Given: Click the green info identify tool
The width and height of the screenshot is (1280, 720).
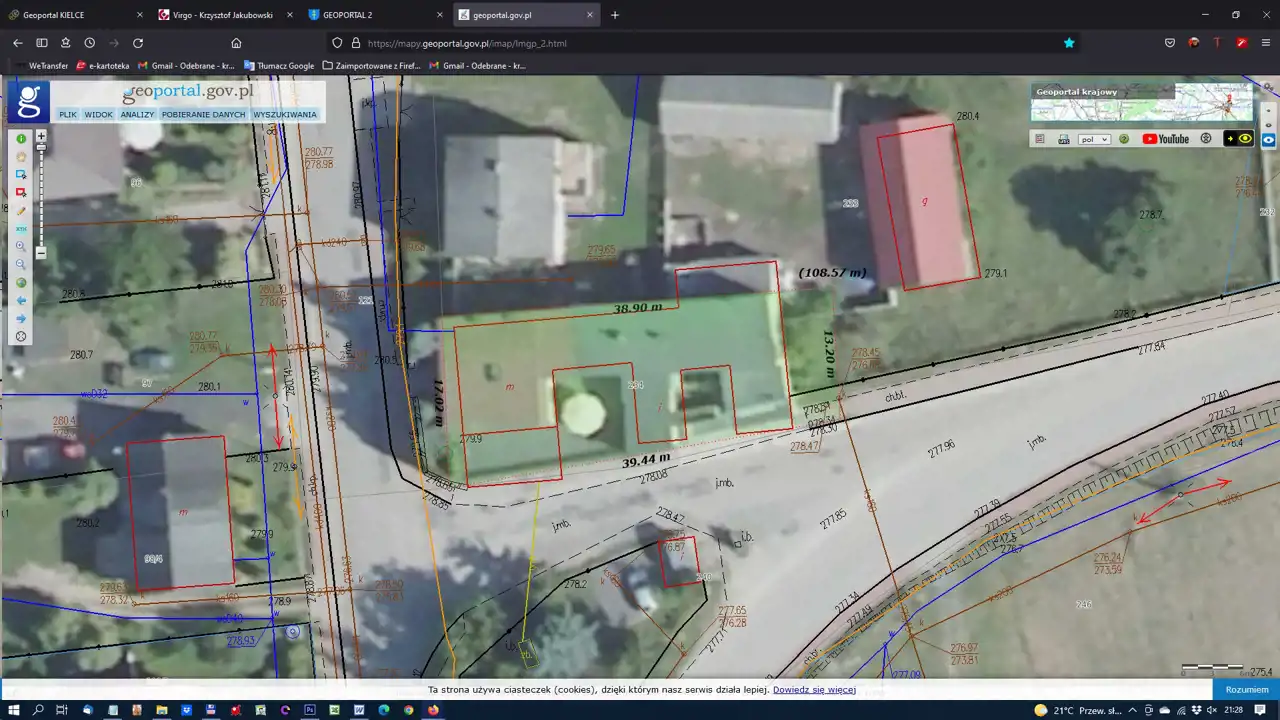Looking at the screenshot, I should (21, 139).
